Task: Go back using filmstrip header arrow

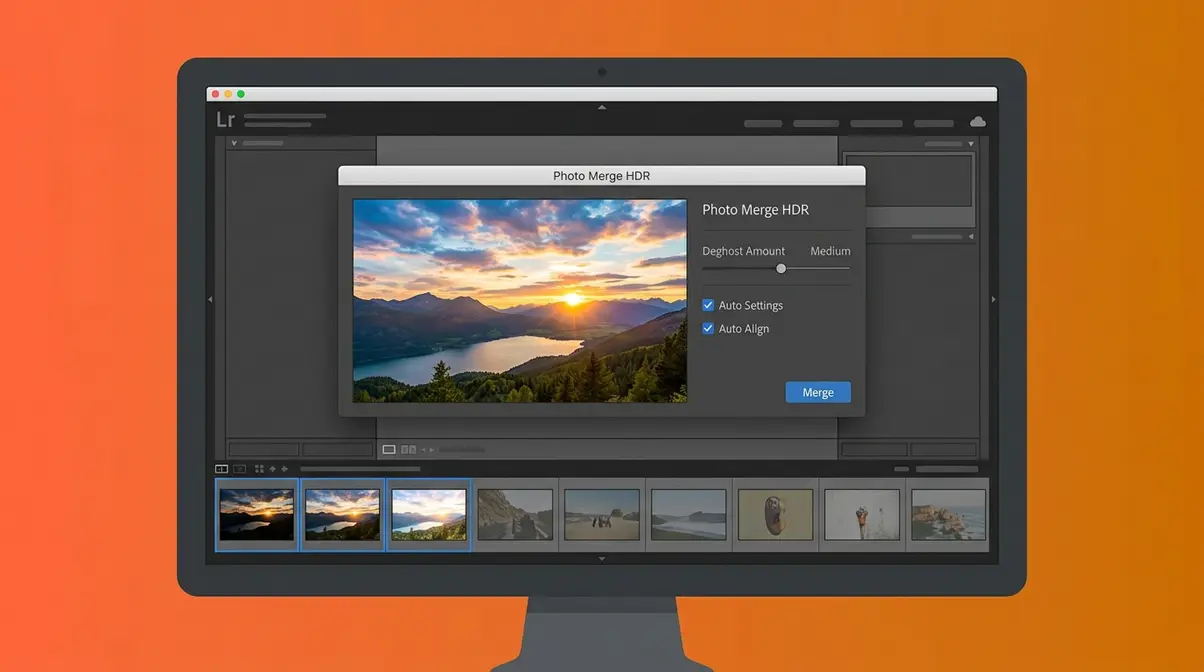Action: click(x=273, y=468)
